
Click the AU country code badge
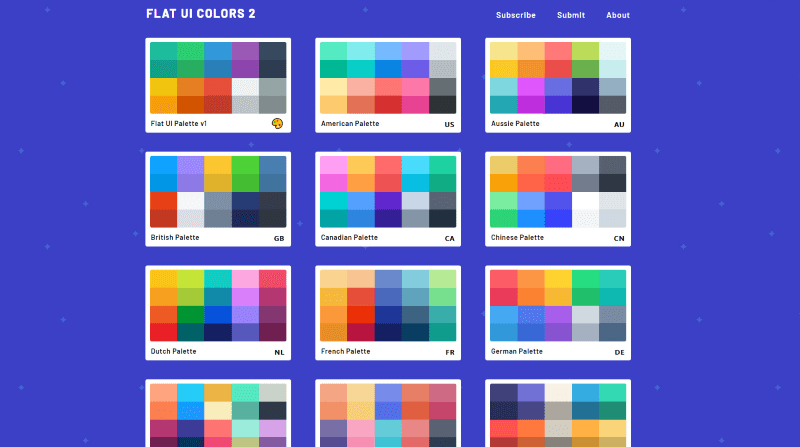pyautogui.click(x=619, y=125)
